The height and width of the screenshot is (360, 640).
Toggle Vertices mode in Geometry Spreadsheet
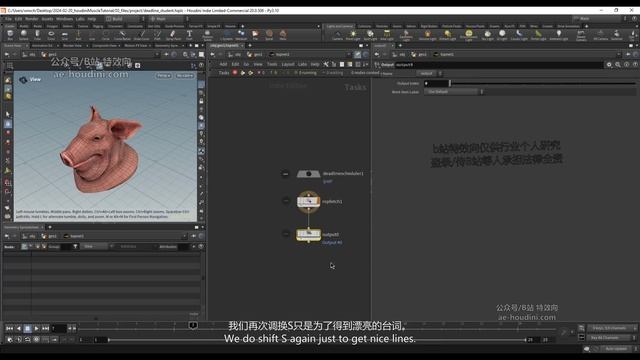pyautogui.click(x=31, y=247)
